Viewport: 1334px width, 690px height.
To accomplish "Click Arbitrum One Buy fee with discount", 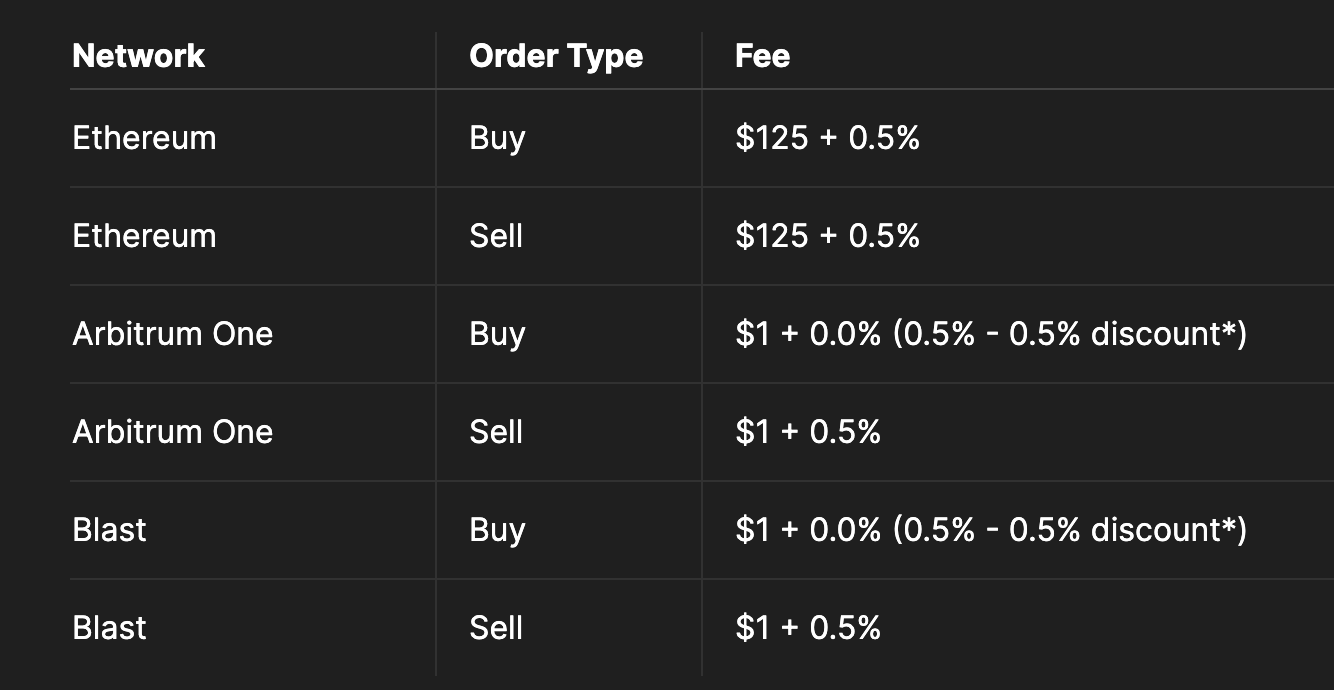I will (990, 334).
